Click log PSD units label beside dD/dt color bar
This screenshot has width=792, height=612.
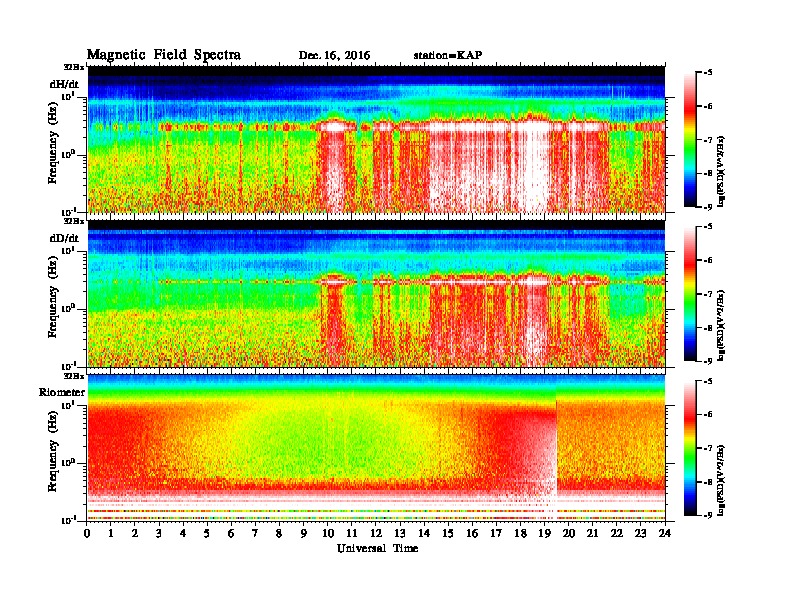point(722,325)
